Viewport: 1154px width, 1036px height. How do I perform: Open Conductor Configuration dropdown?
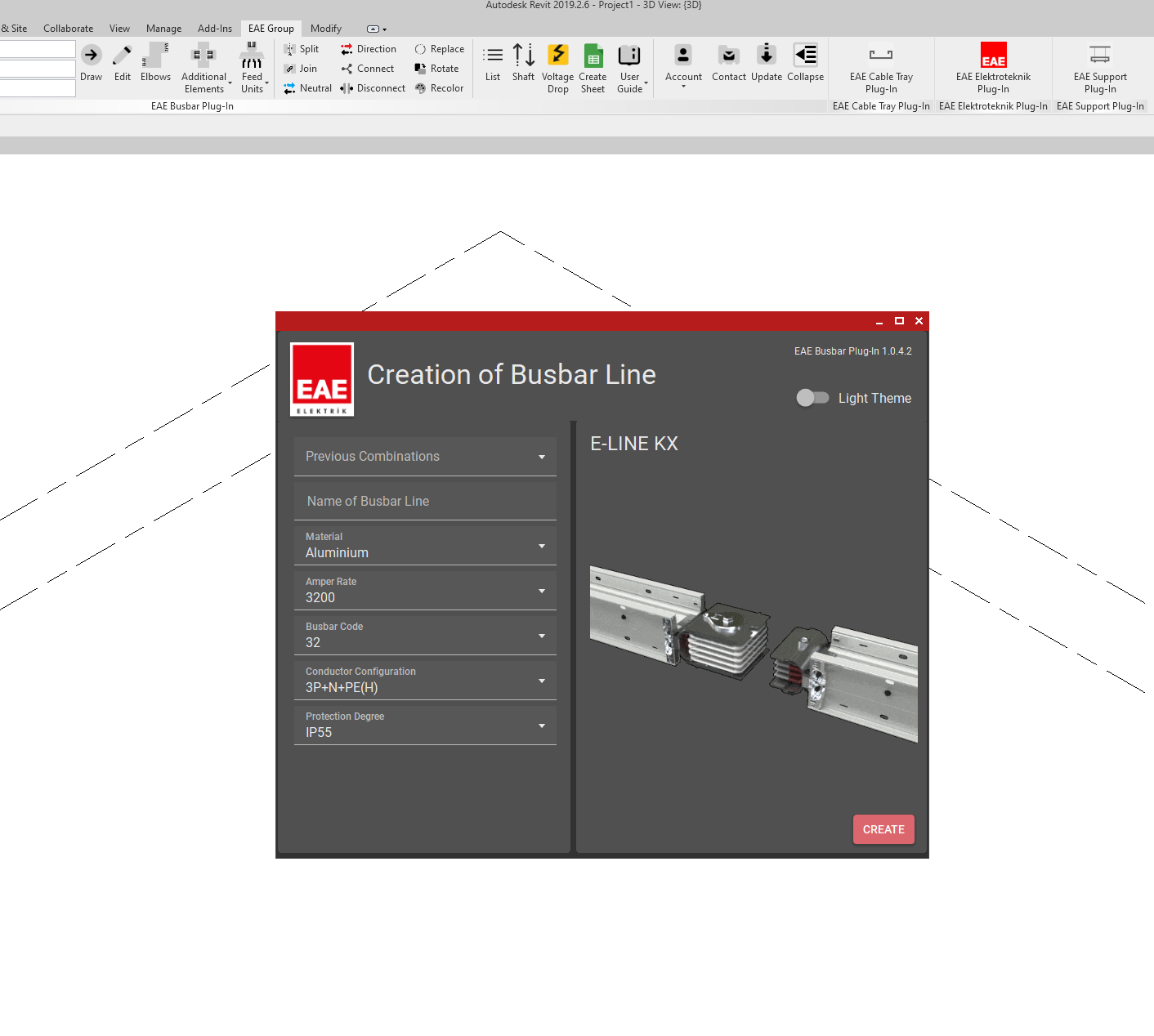[x=425, y=681]
